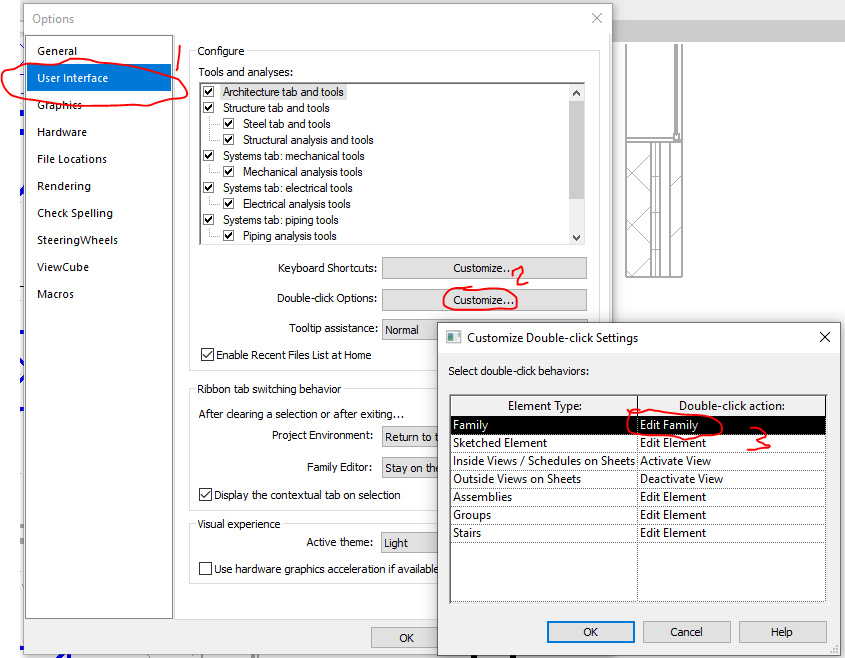Click Customize next to Keyboard Shortcuts

(483, 267)
